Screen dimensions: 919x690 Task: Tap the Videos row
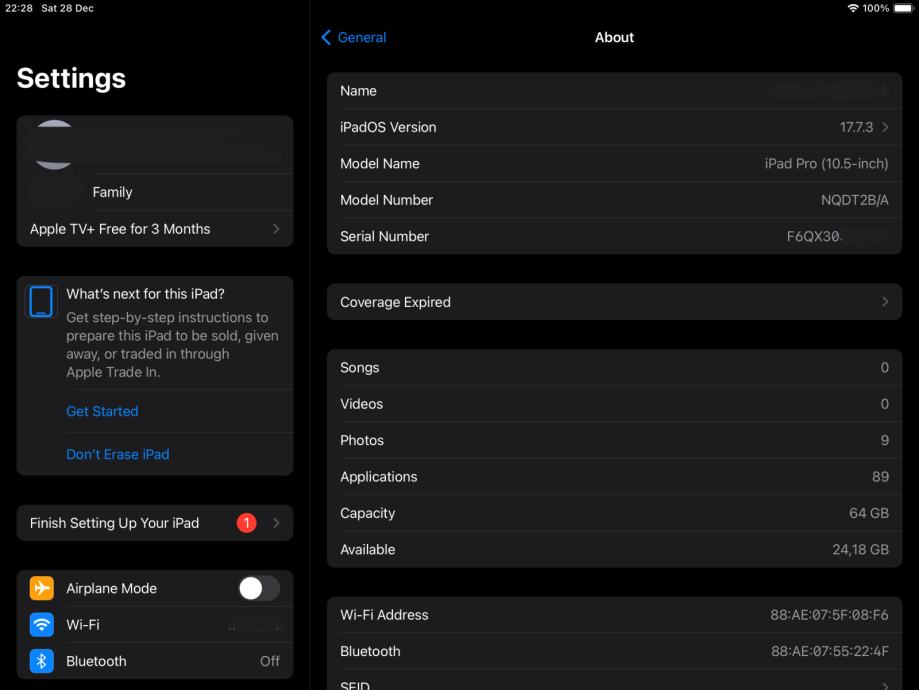614,404
